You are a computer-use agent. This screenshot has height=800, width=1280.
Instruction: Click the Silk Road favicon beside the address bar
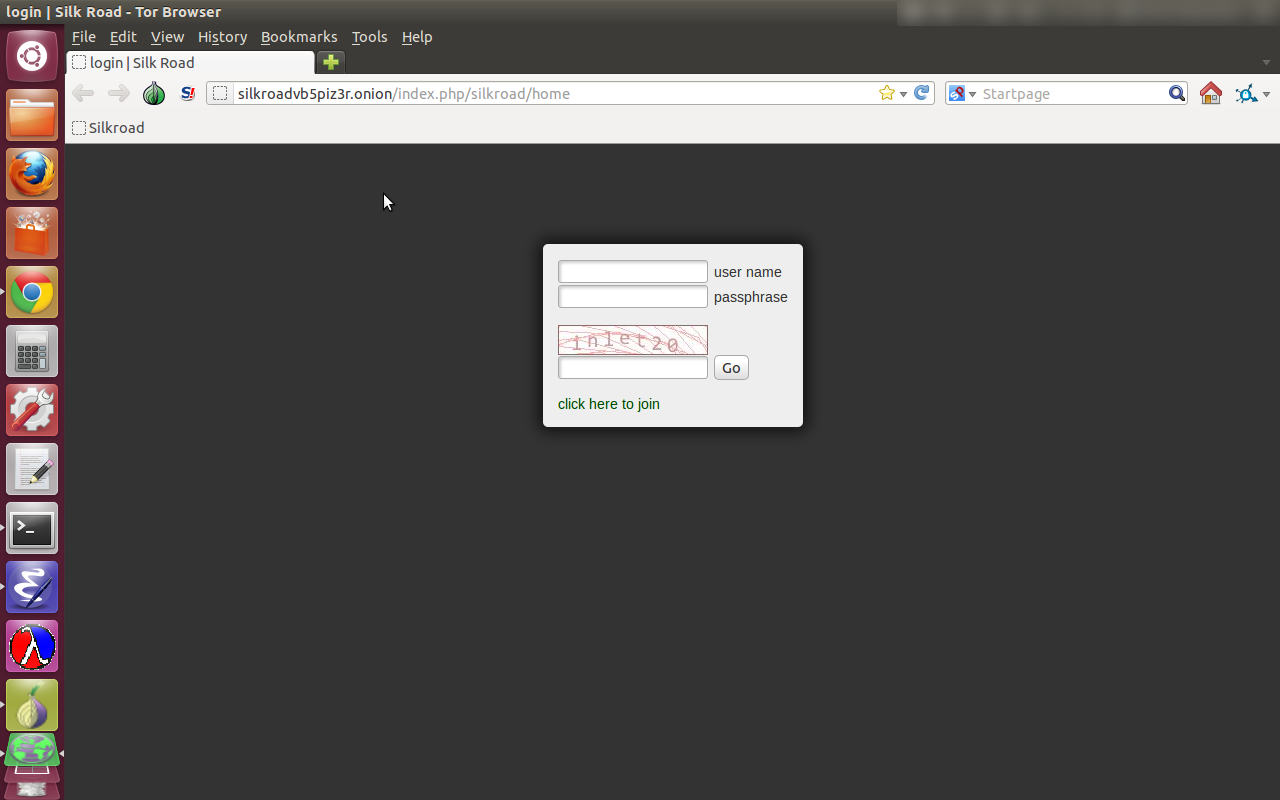point(187,93)
